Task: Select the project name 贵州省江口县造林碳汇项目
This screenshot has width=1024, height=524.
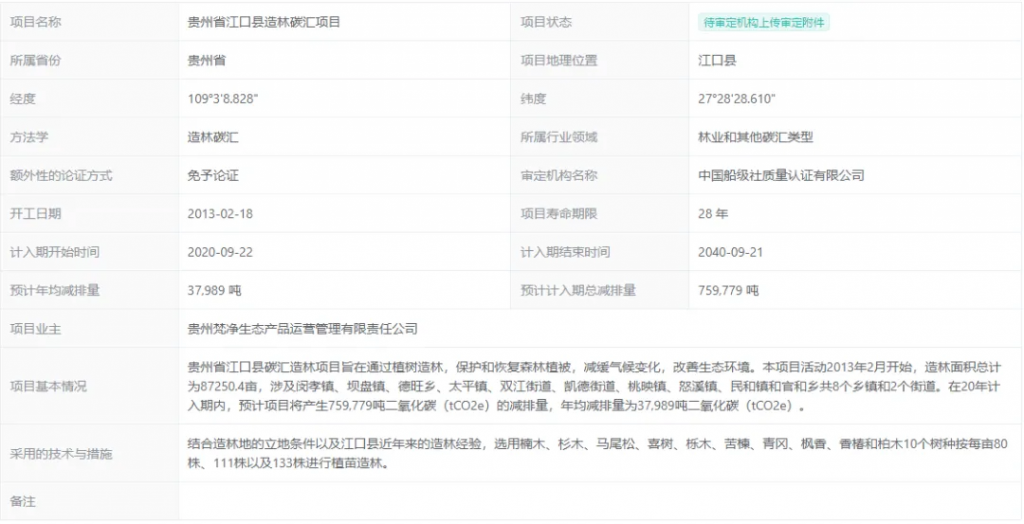Action: [264, 22]
